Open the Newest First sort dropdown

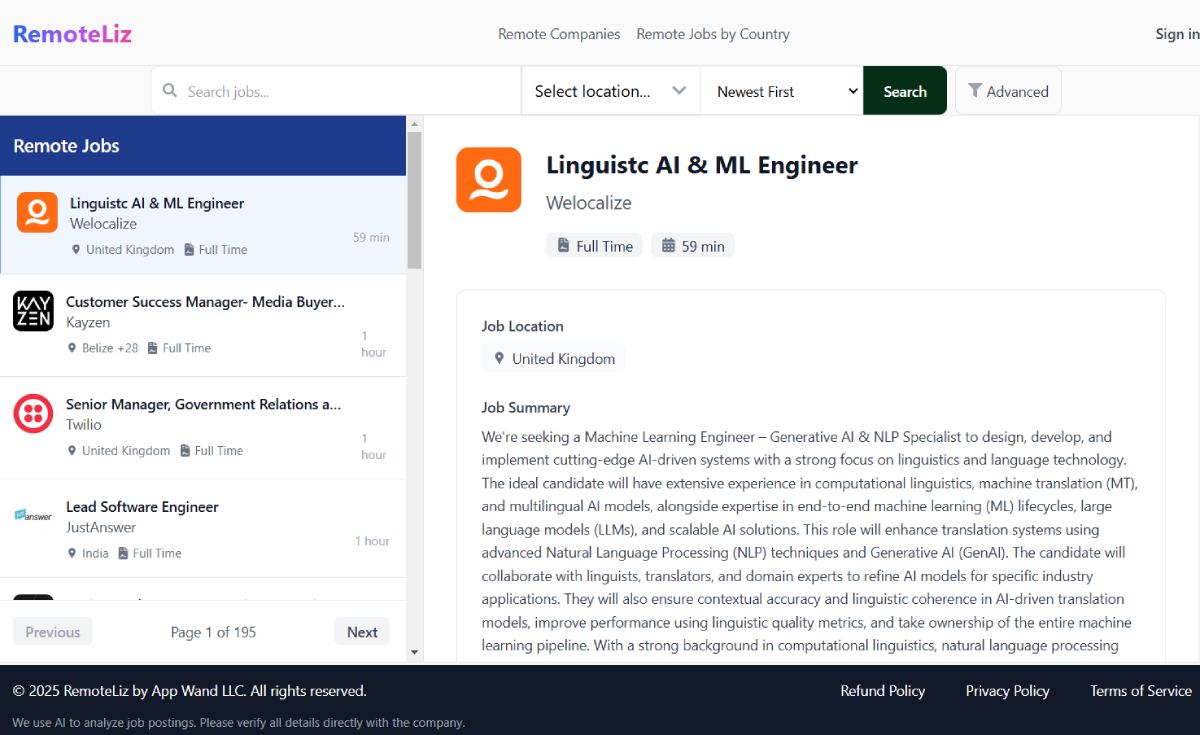(x=782, y=91)
